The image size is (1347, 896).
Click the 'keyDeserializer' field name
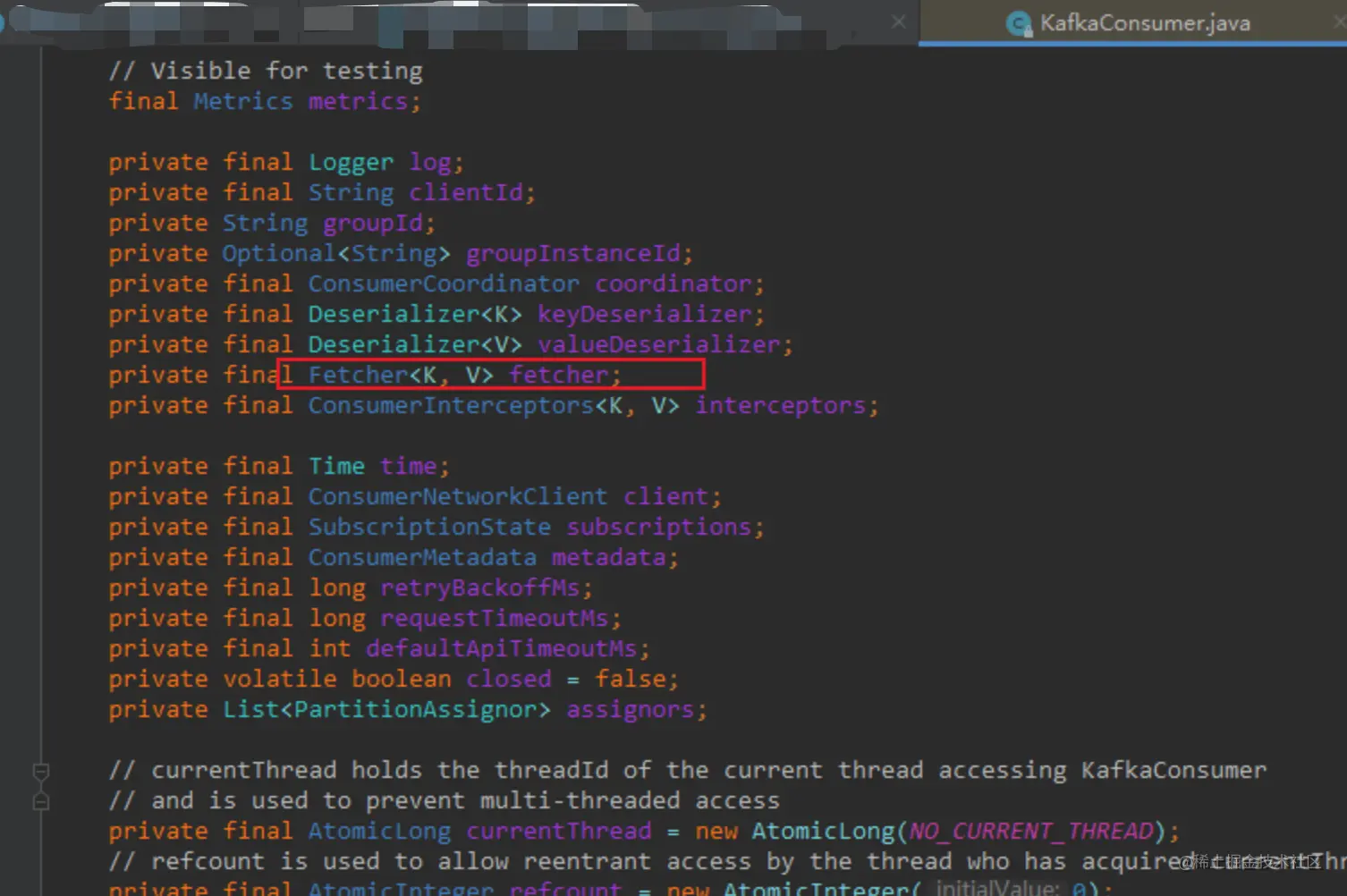(645, 314)
